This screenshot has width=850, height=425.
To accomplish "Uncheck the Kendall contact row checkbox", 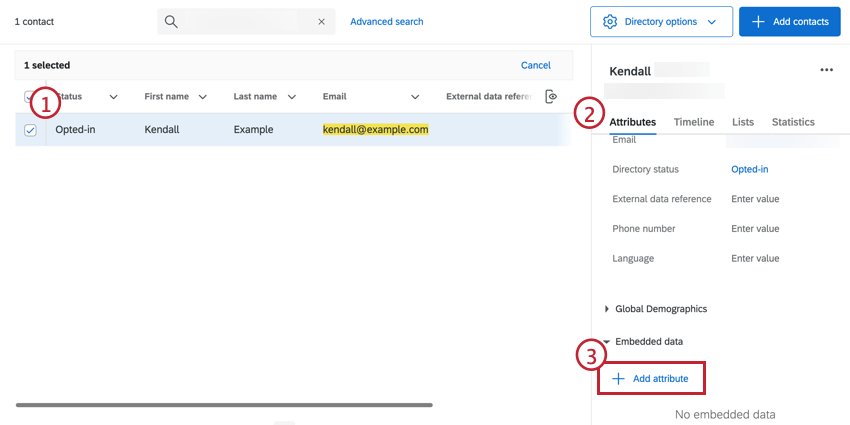I will pyautogui.click(x=30, y=130).
